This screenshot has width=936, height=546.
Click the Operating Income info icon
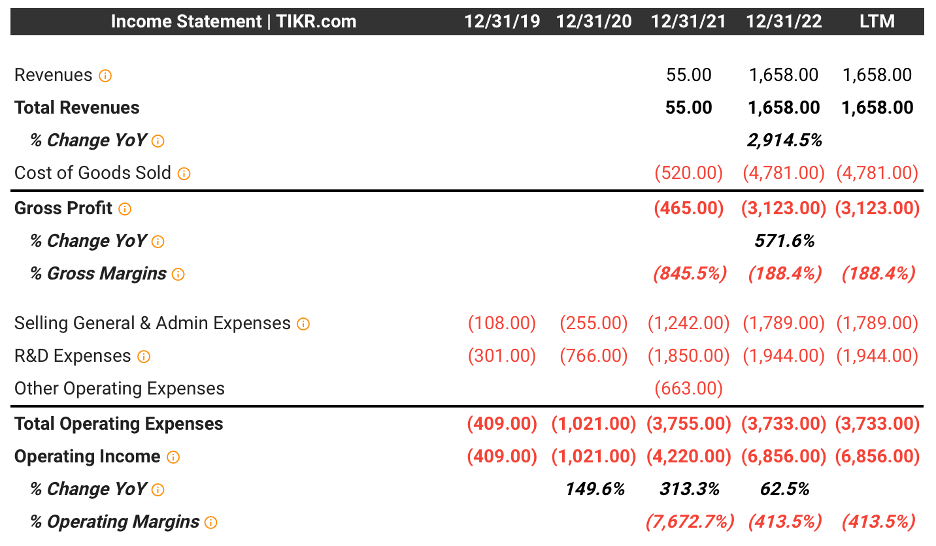173,457
